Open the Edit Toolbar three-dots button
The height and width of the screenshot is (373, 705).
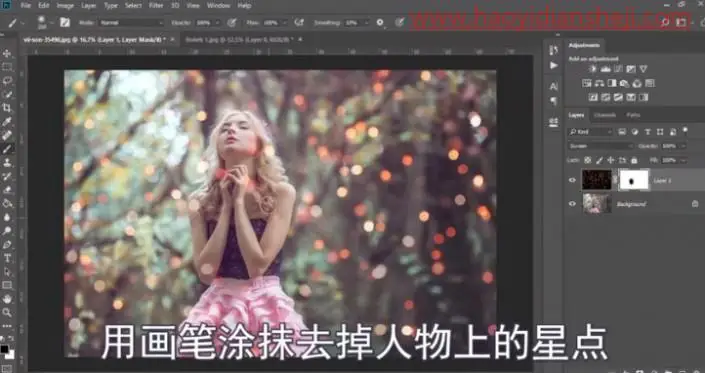[x=7, y=326]
